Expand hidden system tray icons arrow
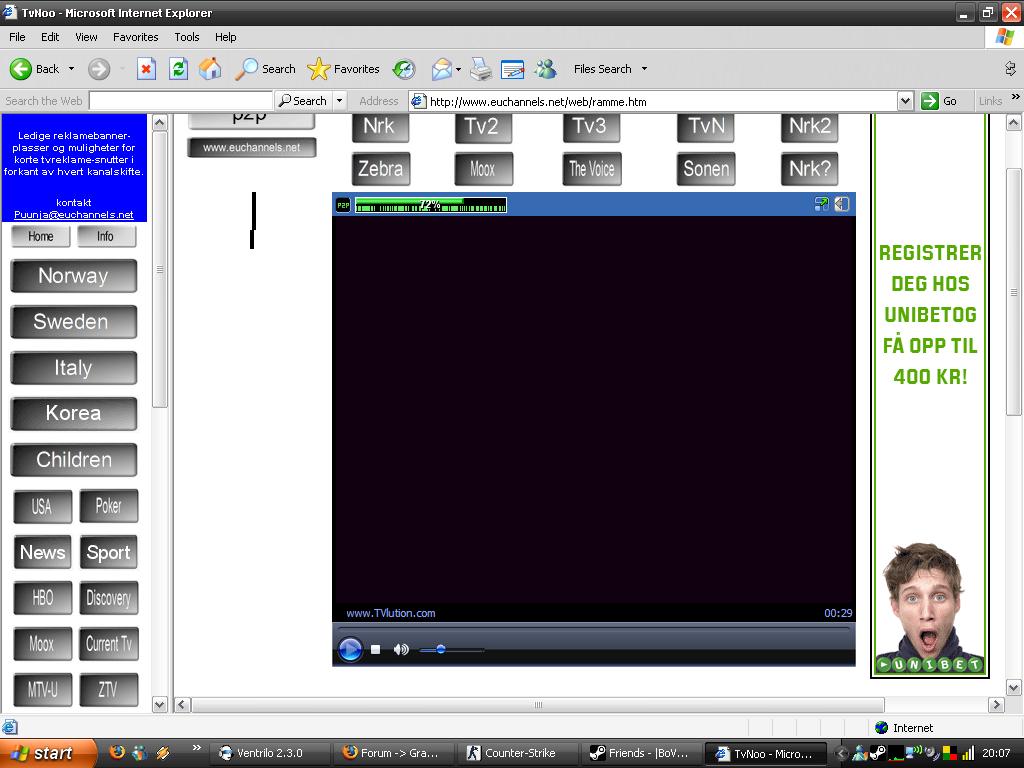This screenshot has height=768, width=1024. coord(842,754)
